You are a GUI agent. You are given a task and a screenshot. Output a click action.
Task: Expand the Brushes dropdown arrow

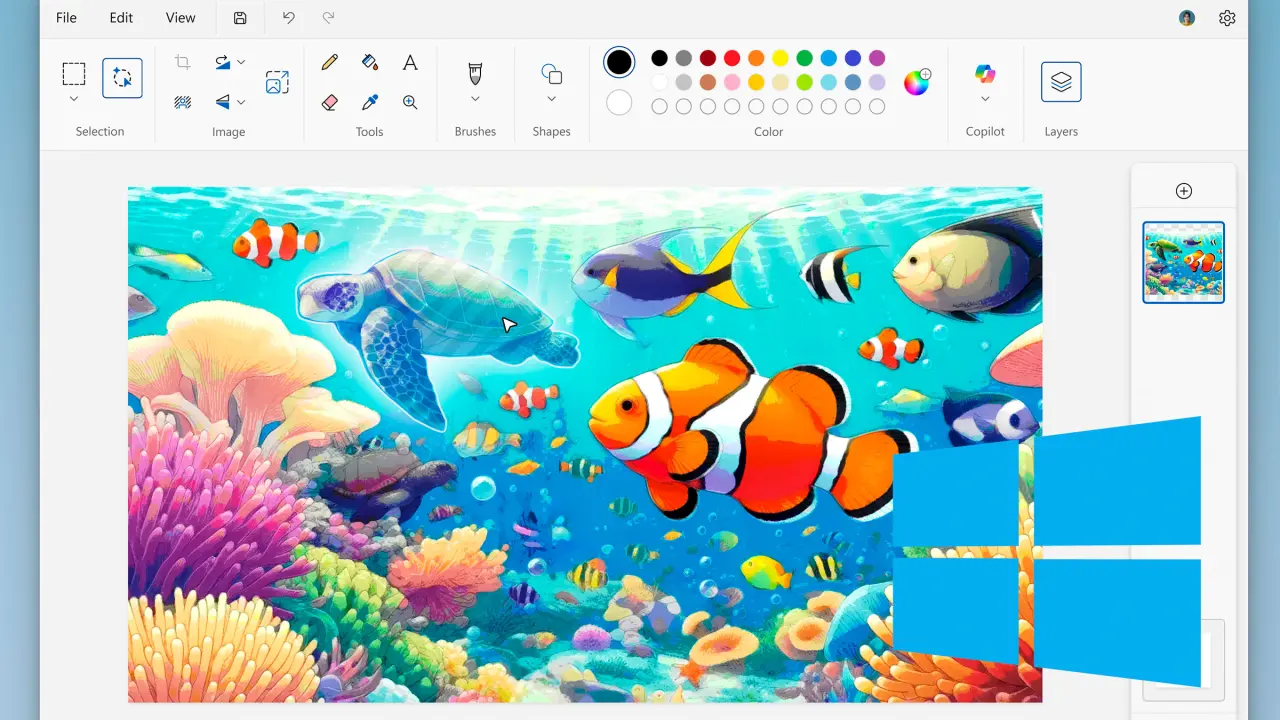[x=475, y=99]
